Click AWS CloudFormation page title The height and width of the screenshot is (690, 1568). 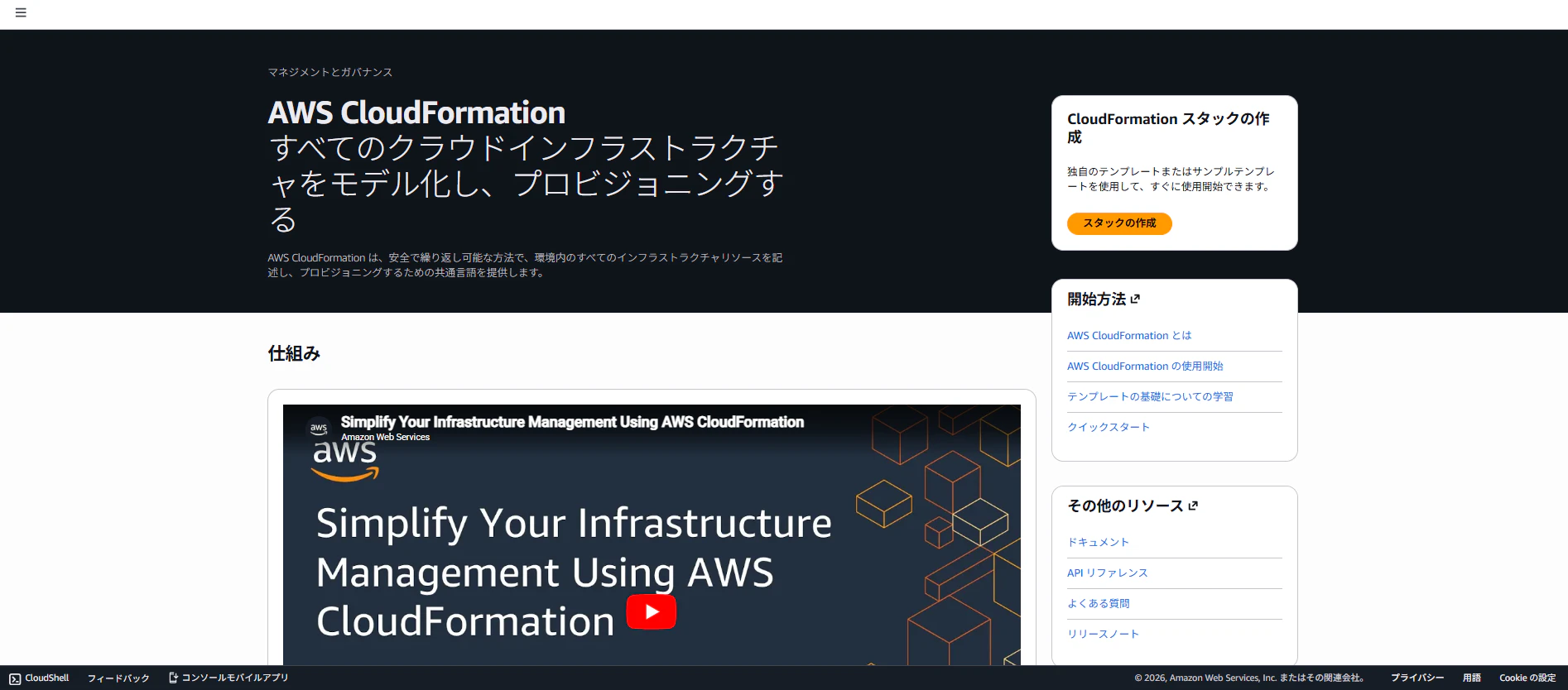click(416, 113)
